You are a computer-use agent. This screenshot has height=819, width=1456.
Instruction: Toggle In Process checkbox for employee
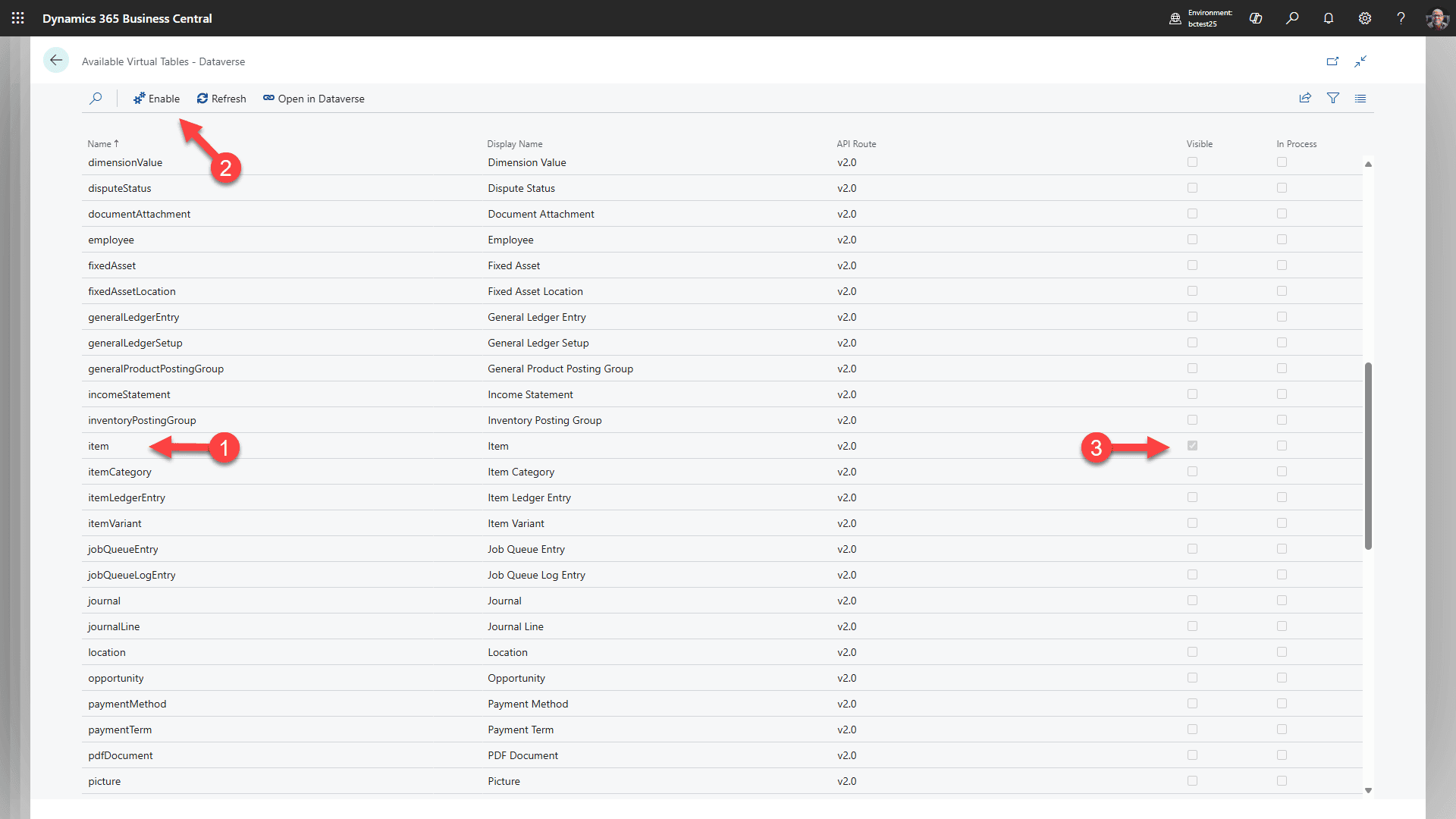[x=1282, y=240]
